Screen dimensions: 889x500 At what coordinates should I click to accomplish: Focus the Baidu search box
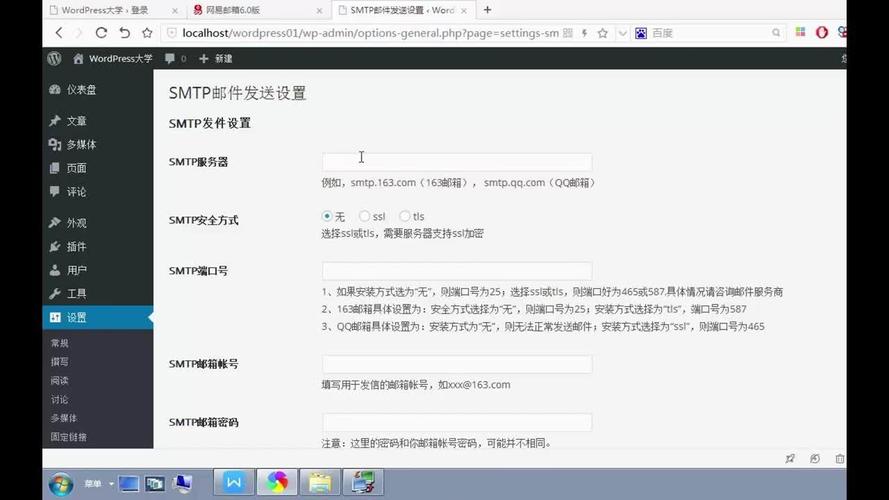[709, 33]
